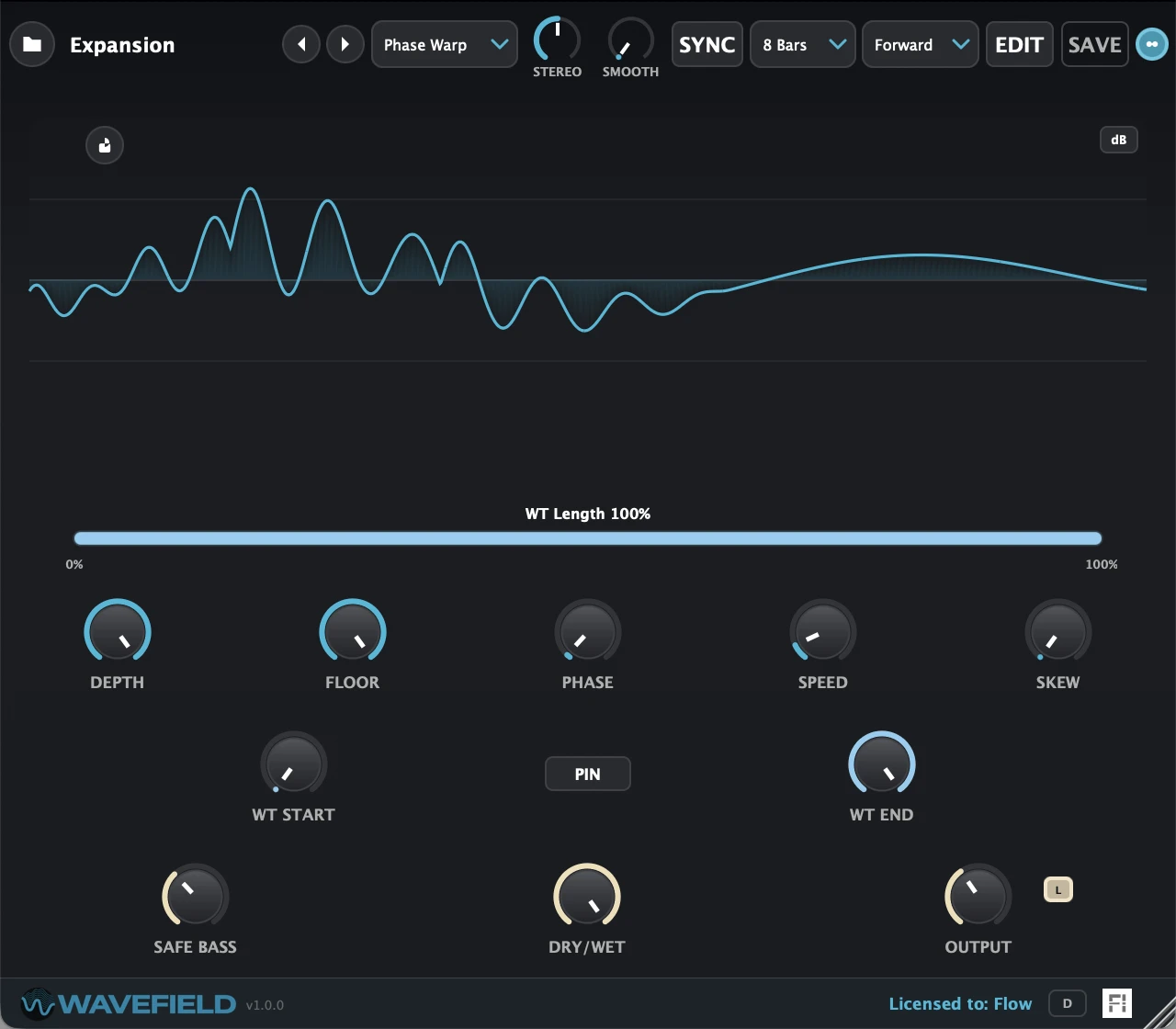Image resolution: width=1176 pixels, height=1029 pixels.
Task: Go to the previous preset
Action: coord(301,44)
